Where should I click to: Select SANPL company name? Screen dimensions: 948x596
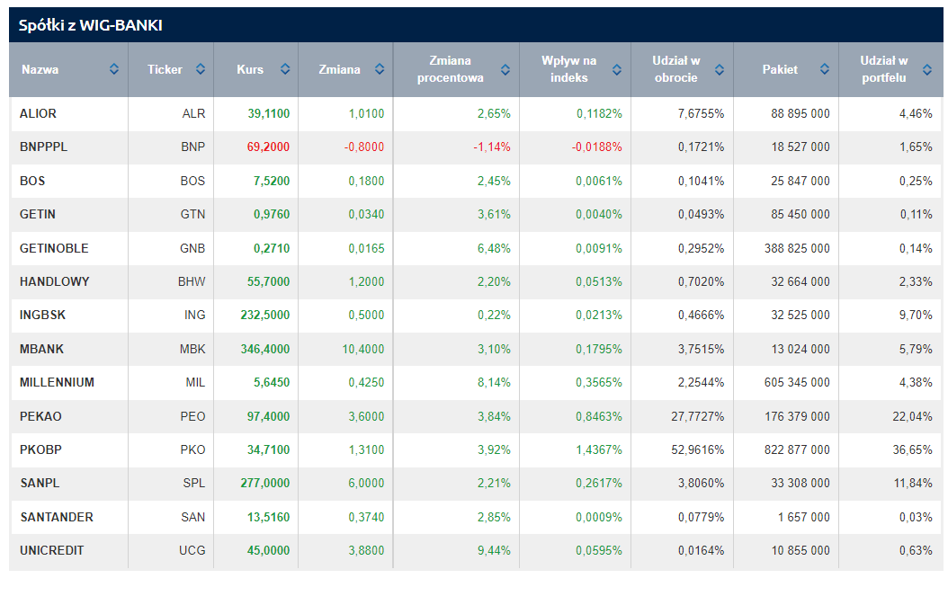click(39, 483)
